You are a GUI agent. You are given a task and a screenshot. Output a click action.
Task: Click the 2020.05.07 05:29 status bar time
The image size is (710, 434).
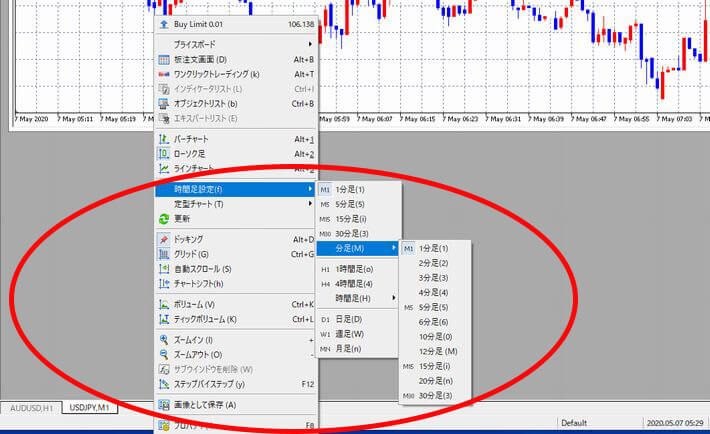coord(675,423)
